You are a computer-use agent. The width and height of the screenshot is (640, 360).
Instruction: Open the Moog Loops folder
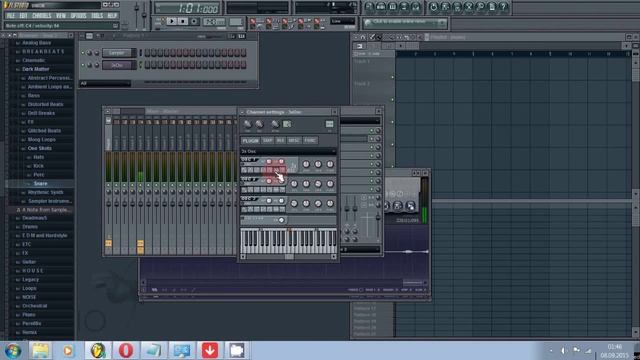41,140
